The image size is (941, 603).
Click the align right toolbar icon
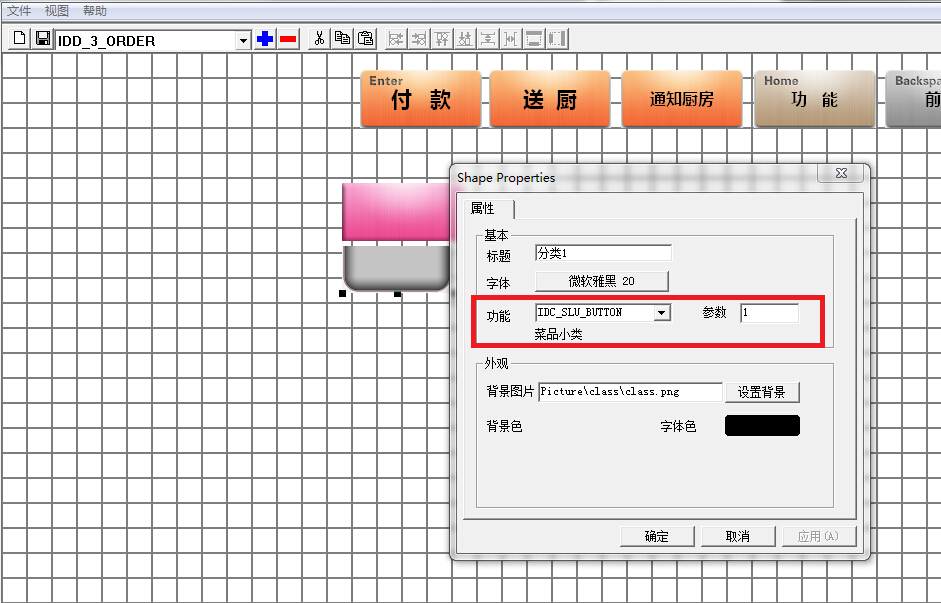[419, 40]
